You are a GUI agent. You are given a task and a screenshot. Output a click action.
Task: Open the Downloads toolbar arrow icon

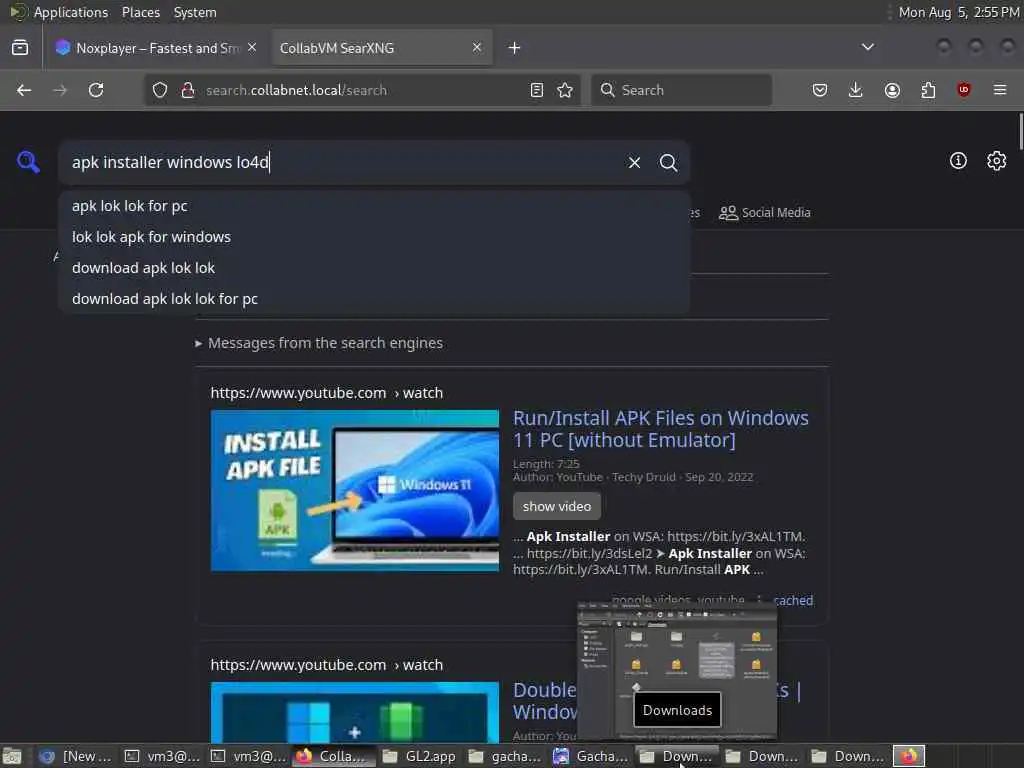[856, 90]
